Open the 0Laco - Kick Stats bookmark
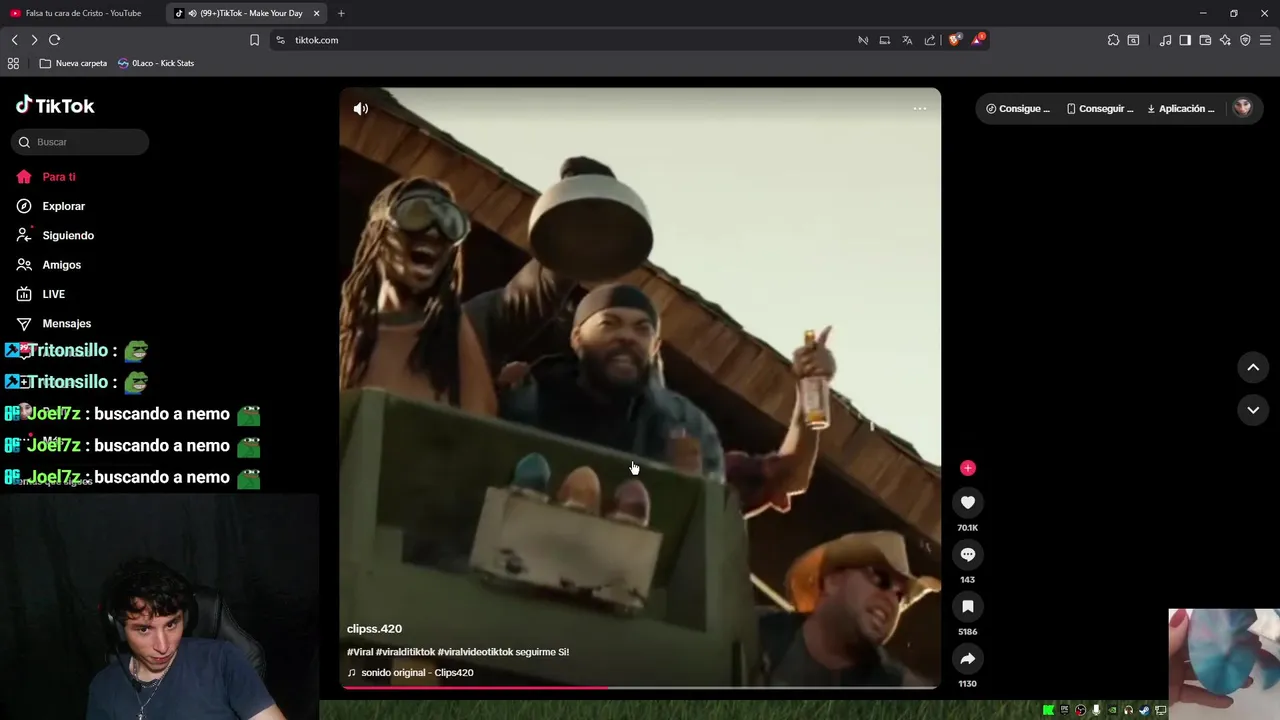1280x720 pixels. pos(155,63)
